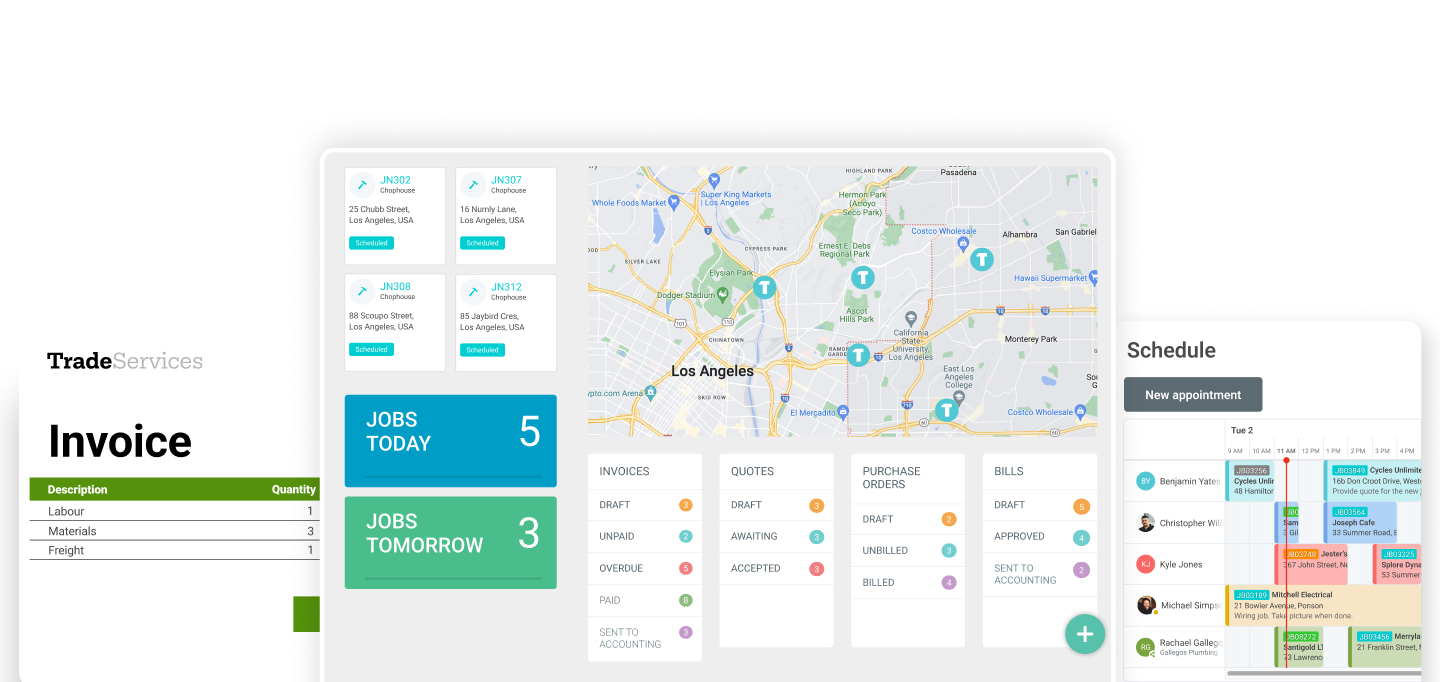Viewport: 1440px width, 682px height.
Task: Click the Invoices Overdue count badge
Action: pos(685,568)
